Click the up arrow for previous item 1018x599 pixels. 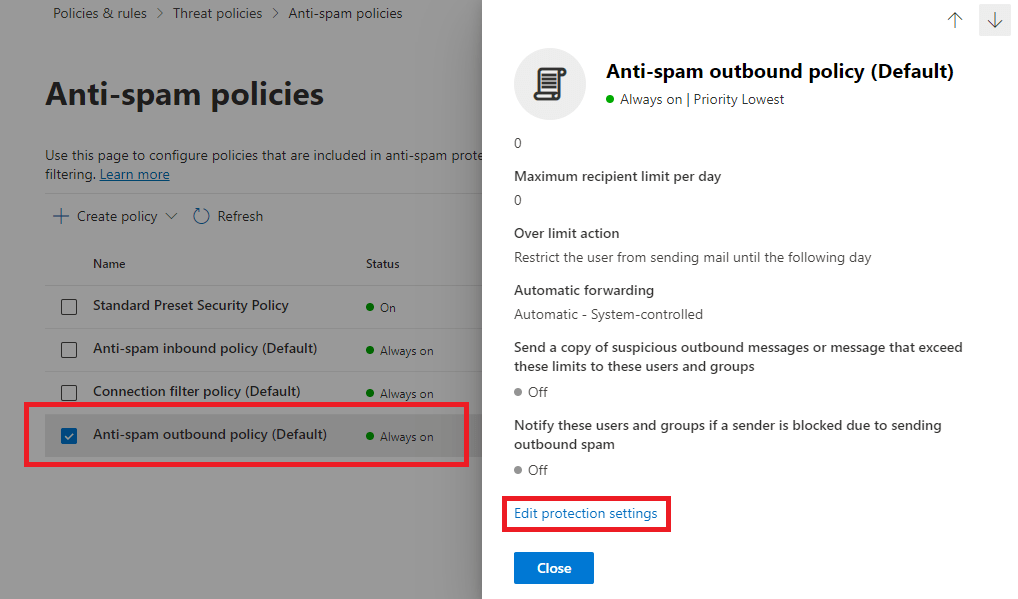[954, 20]
